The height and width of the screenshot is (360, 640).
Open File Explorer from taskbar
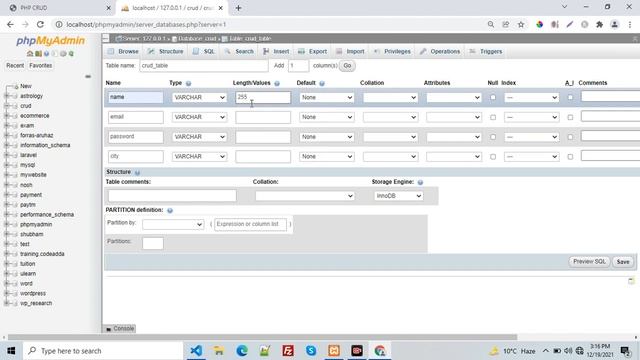219,351
